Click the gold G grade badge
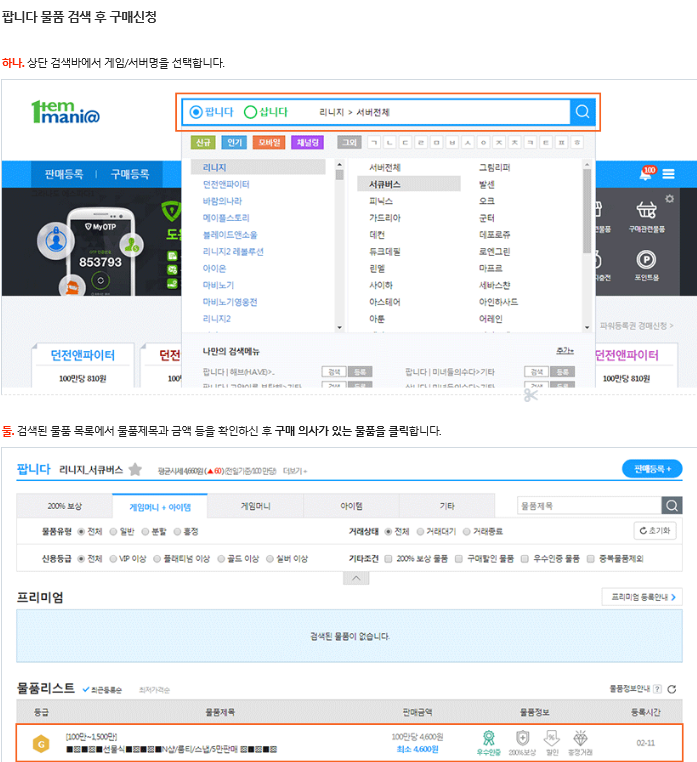Viewport: 697px width, 762px height. (41, 744)
